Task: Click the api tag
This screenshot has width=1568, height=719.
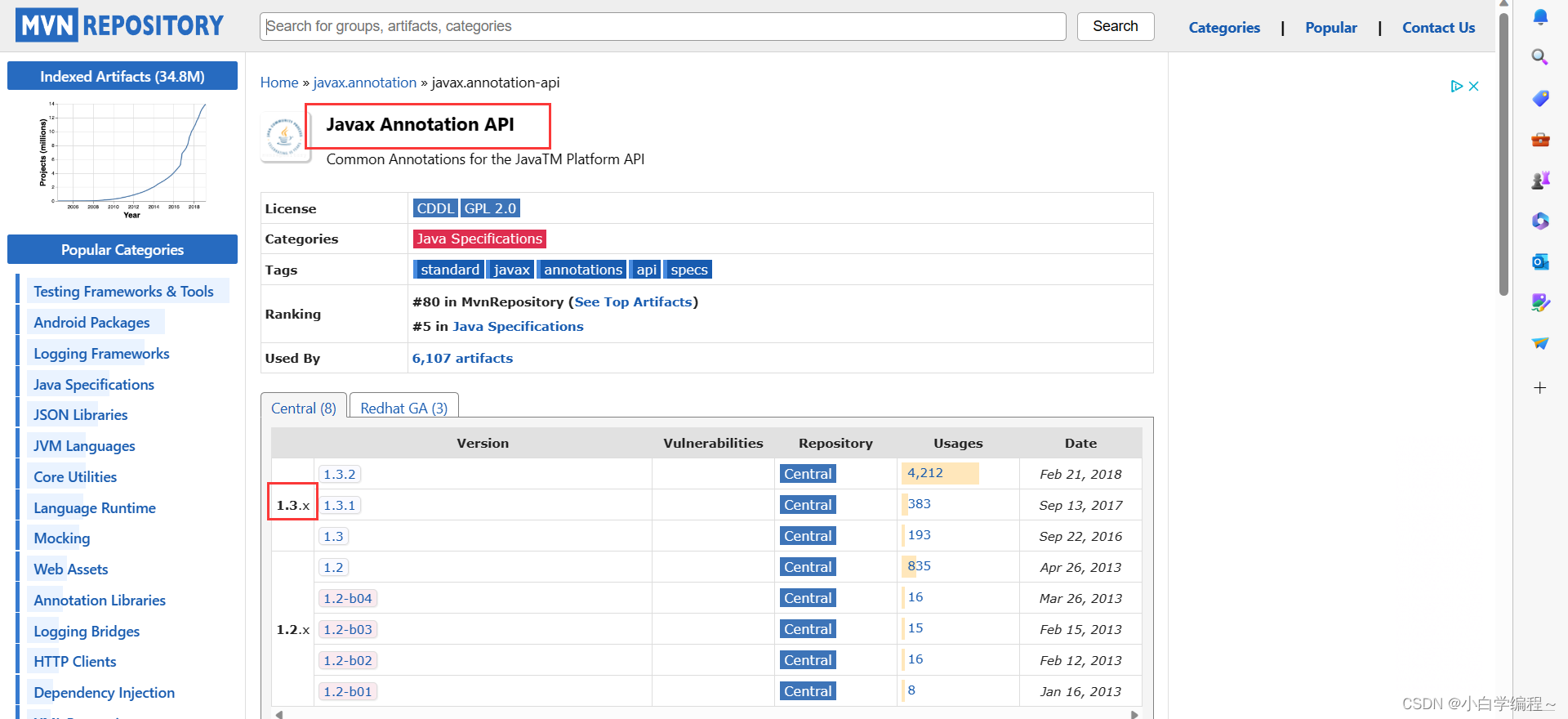Action: 647,270
